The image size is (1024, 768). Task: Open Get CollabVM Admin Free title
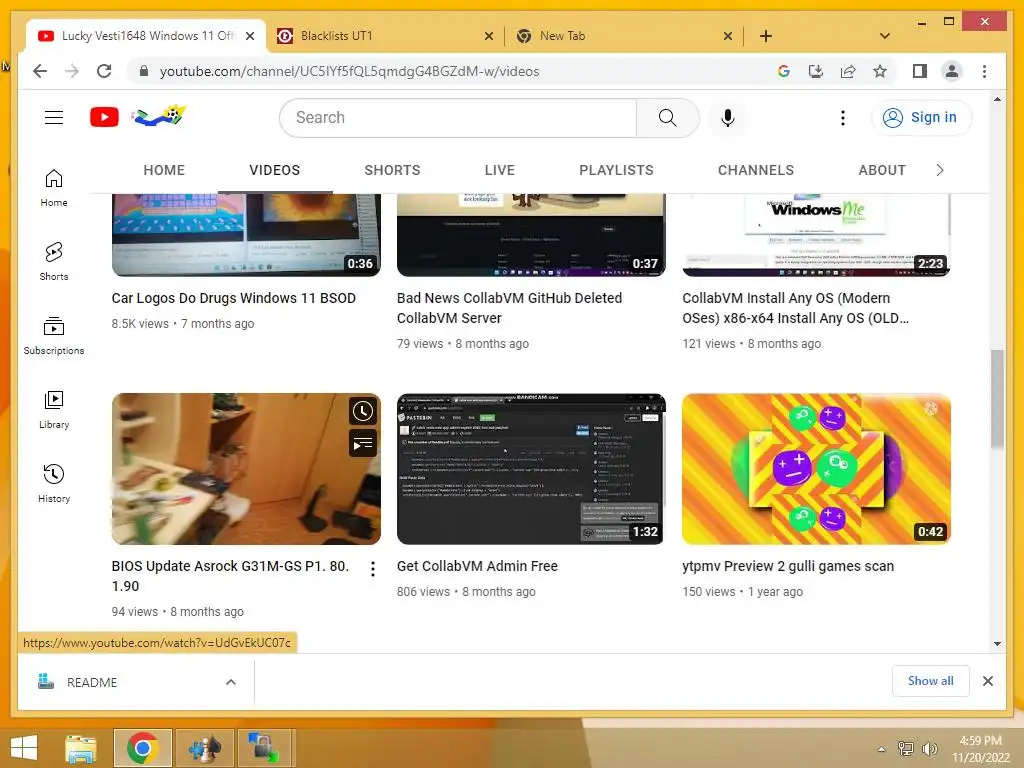[477, 566]
